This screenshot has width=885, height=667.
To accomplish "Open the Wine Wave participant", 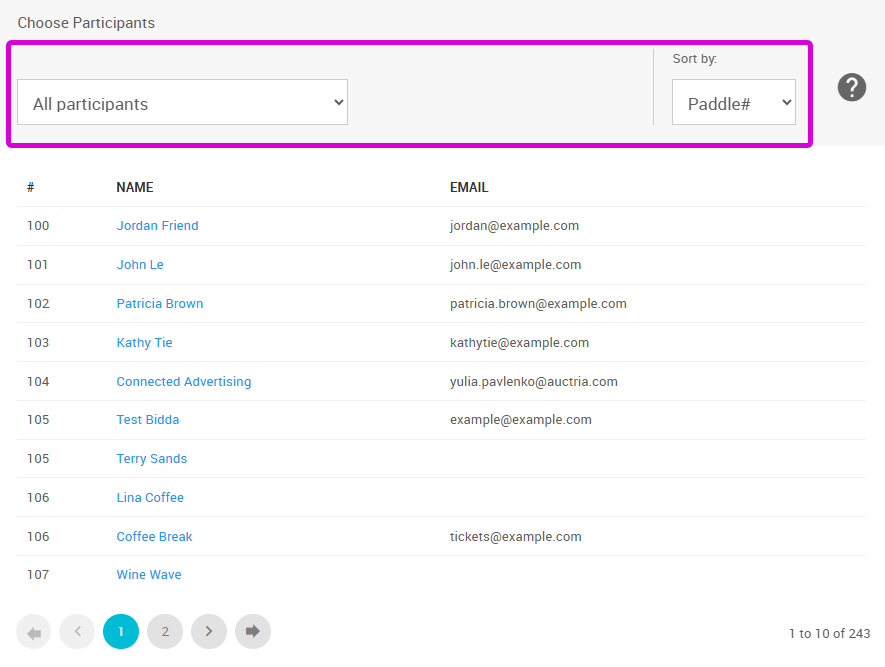I will tap(149, 575).
